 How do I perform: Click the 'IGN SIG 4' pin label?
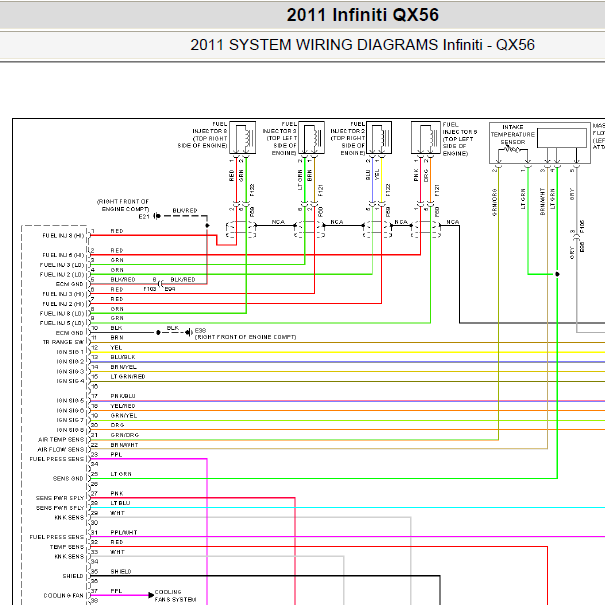(x=70, y=381)
